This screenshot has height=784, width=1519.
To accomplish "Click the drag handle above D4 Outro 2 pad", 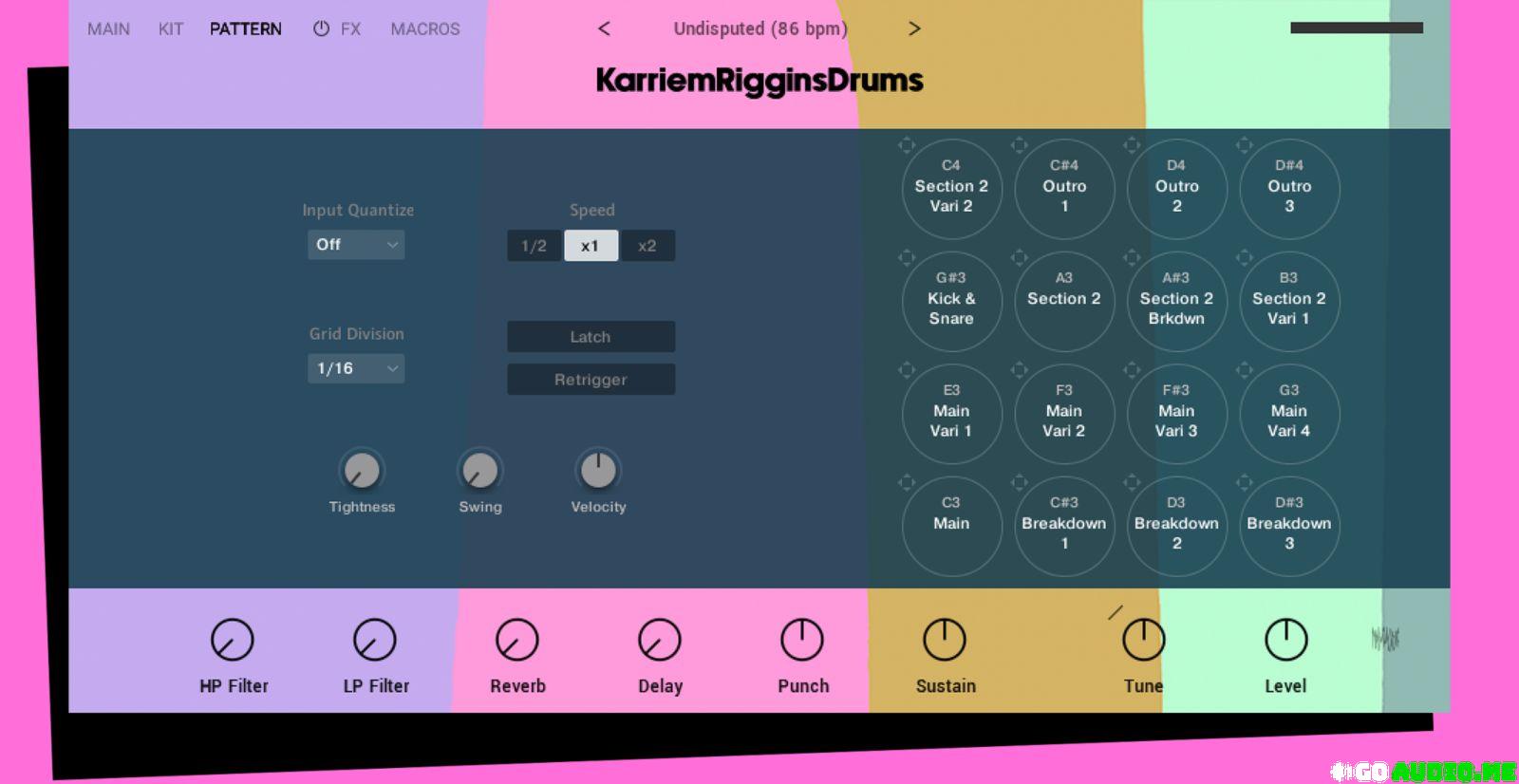I will (x=1131, y=145).
